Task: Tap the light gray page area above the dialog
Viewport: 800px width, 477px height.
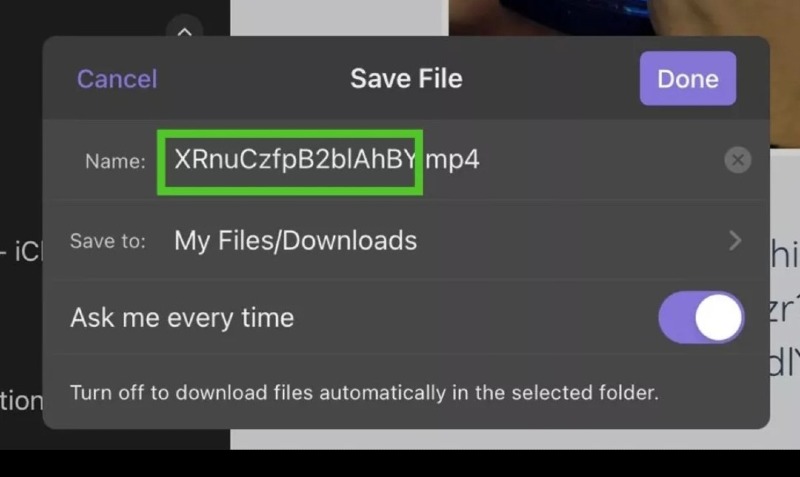Action: 339,17
